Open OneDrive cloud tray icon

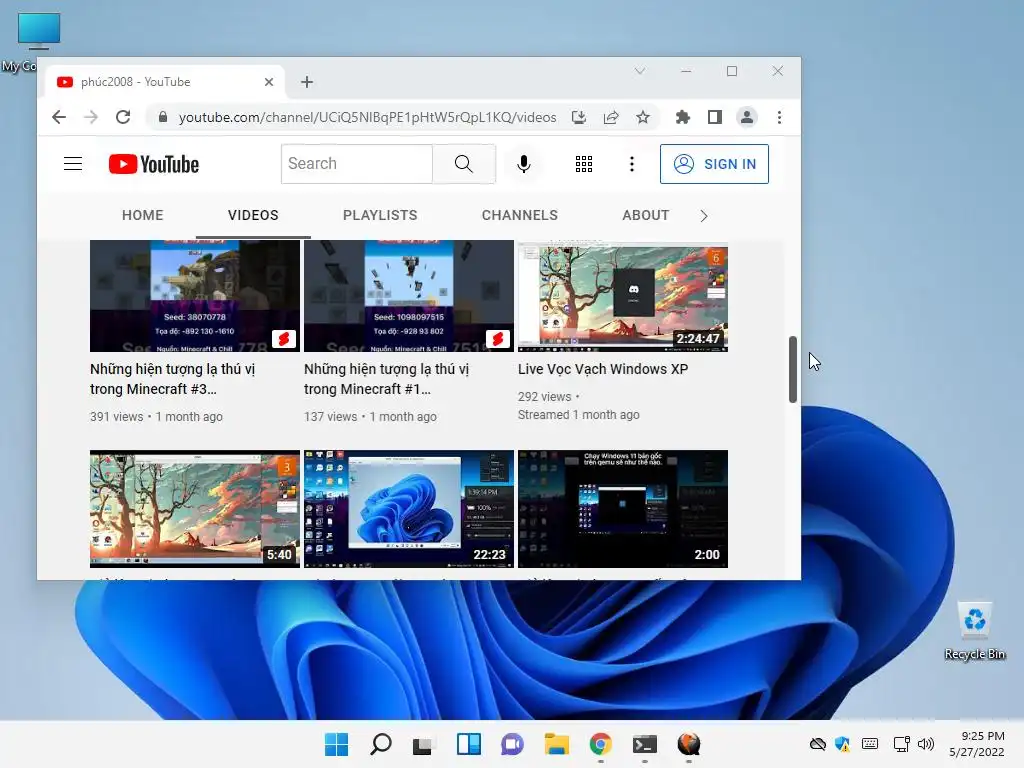[818, 744]
